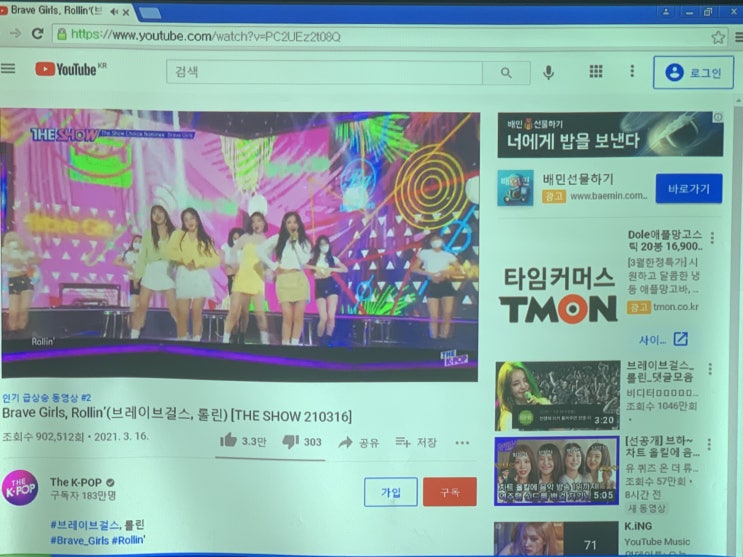Start voice search with microphone icon
The image size is (743, 557).
[548, 72]
